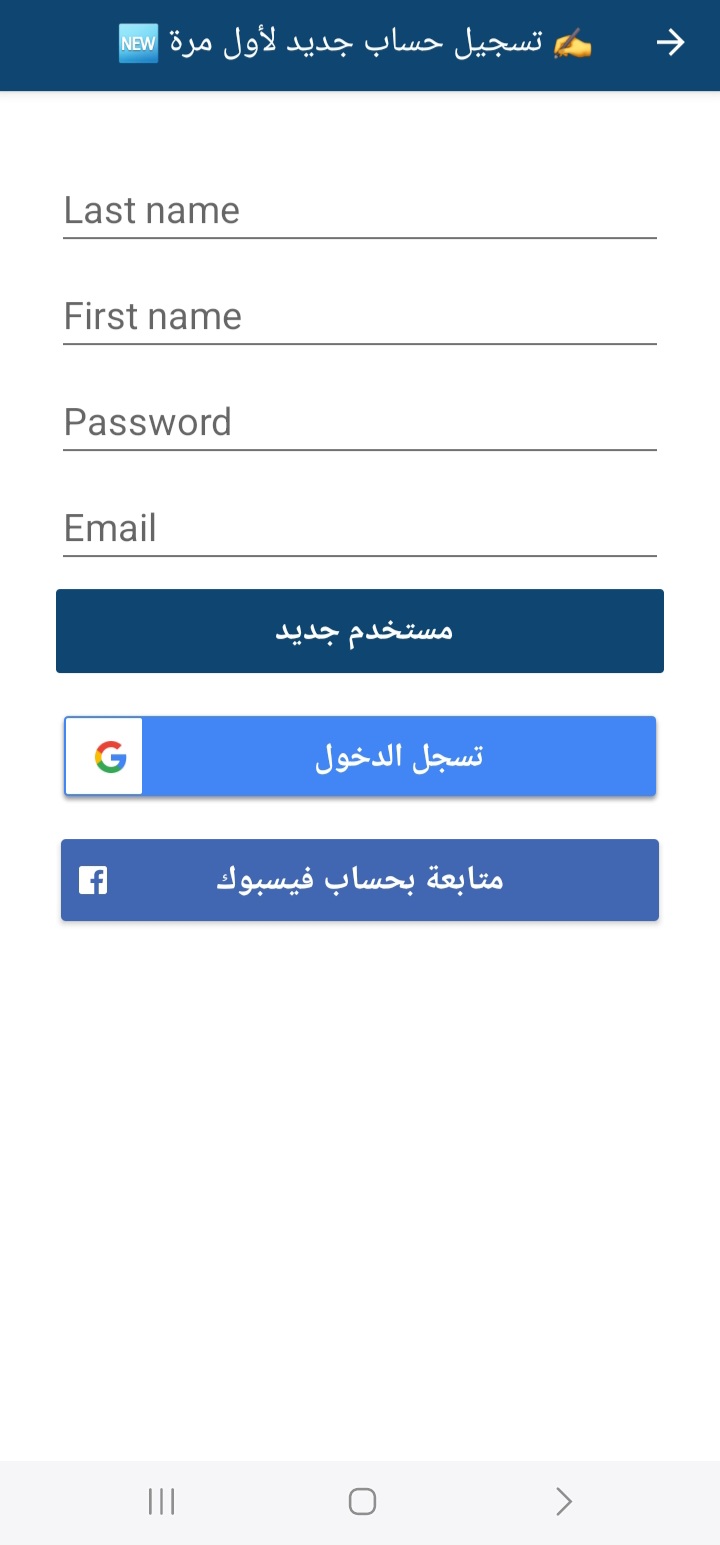Click the Facebook logo icon
This screenshot has width=720, height=1545.
93,880
